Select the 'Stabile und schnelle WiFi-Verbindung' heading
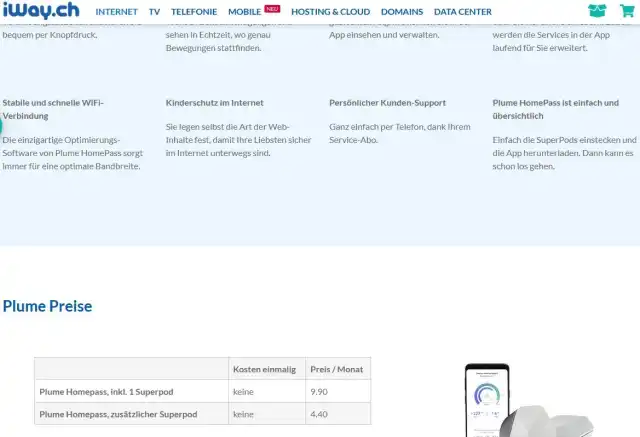The image size is (640, 437). 53,109
